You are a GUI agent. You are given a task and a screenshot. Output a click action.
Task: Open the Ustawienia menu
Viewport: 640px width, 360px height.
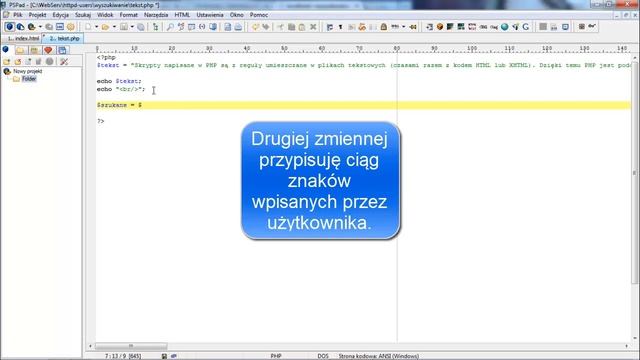pyautogui.click(x=210, y=15)
